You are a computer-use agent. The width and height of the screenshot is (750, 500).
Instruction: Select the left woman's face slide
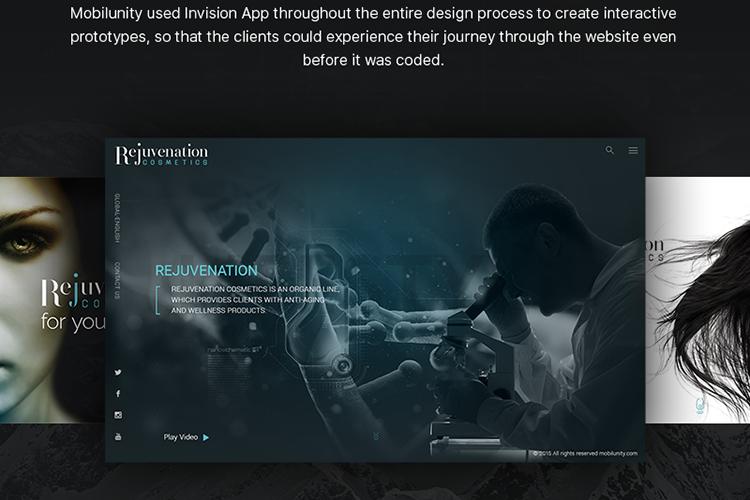click(x=52, y=300)
